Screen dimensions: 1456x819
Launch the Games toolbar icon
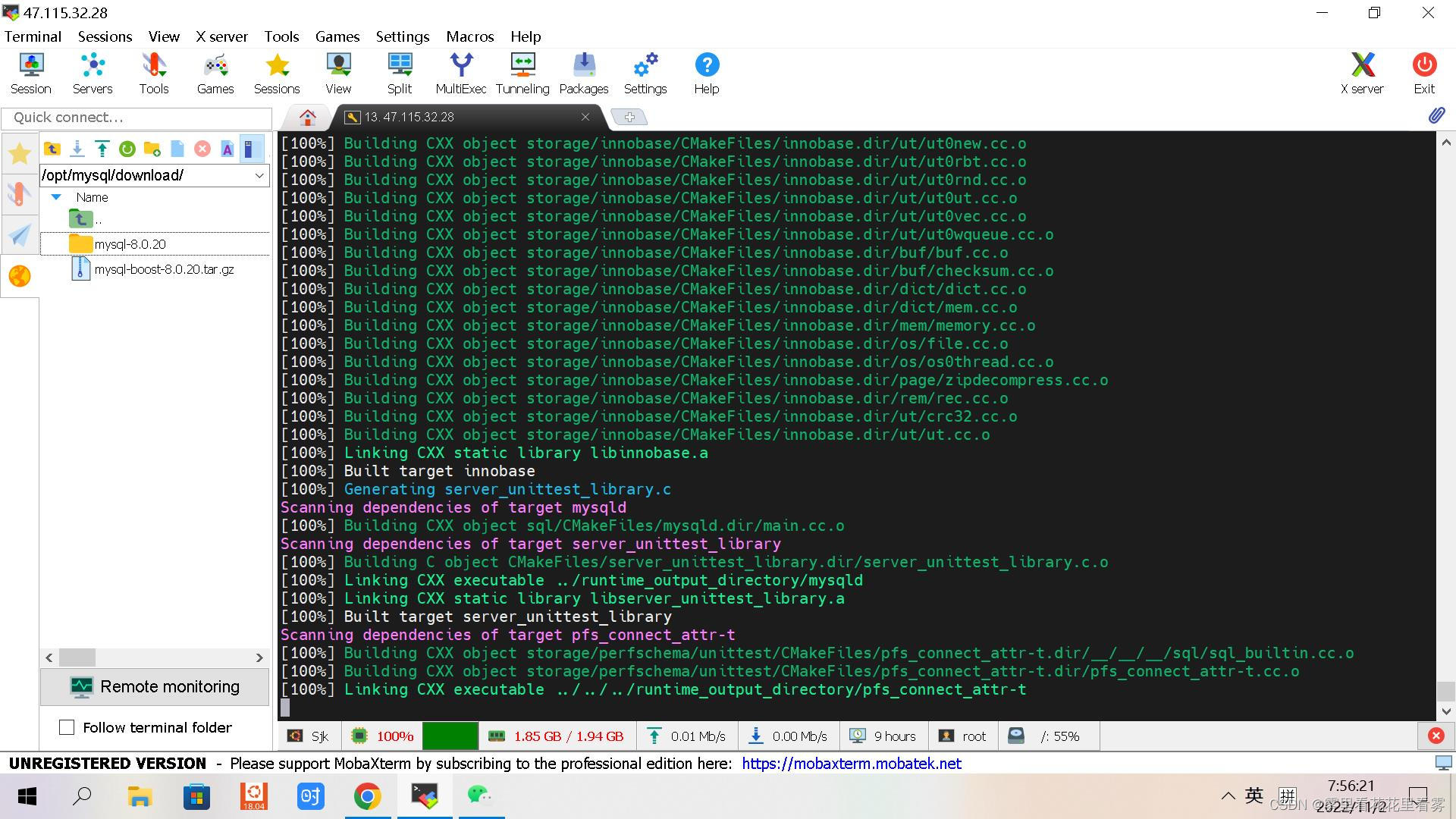[x=215, y=74]
